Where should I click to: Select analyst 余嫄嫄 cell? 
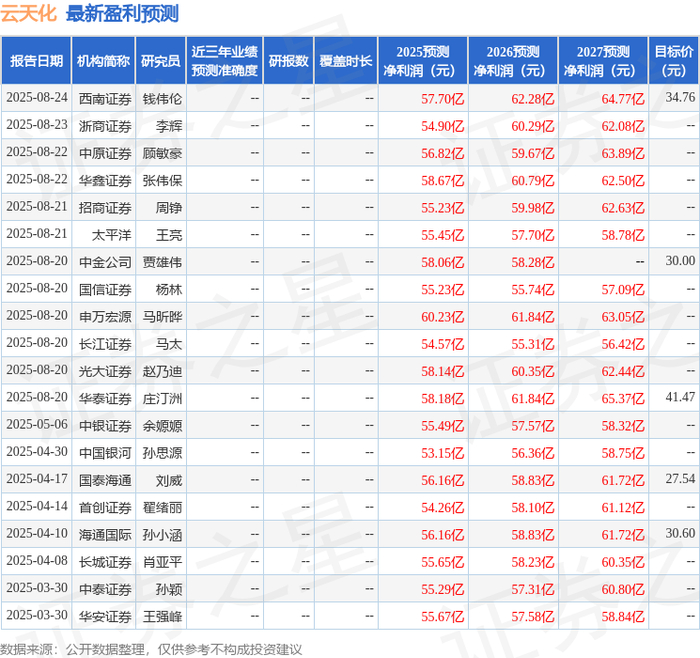point(162,426)
